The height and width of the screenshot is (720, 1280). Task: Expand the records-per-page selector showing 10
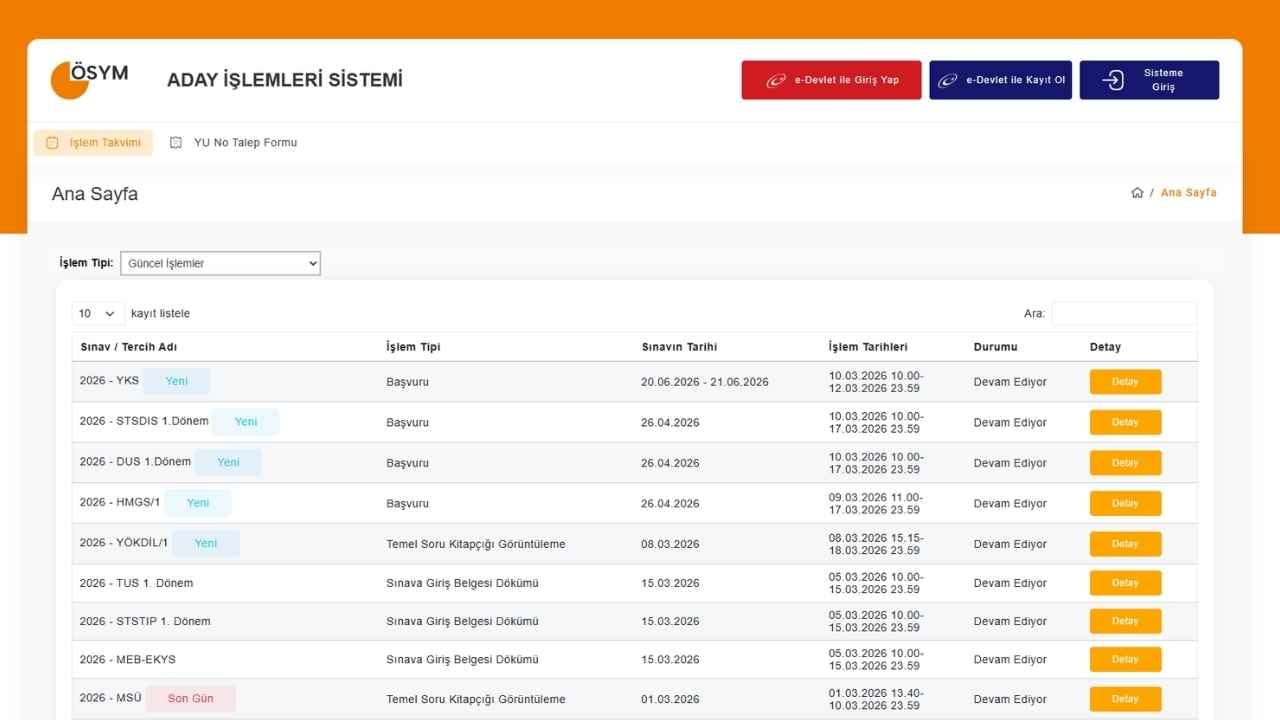[x=98, y=314]
